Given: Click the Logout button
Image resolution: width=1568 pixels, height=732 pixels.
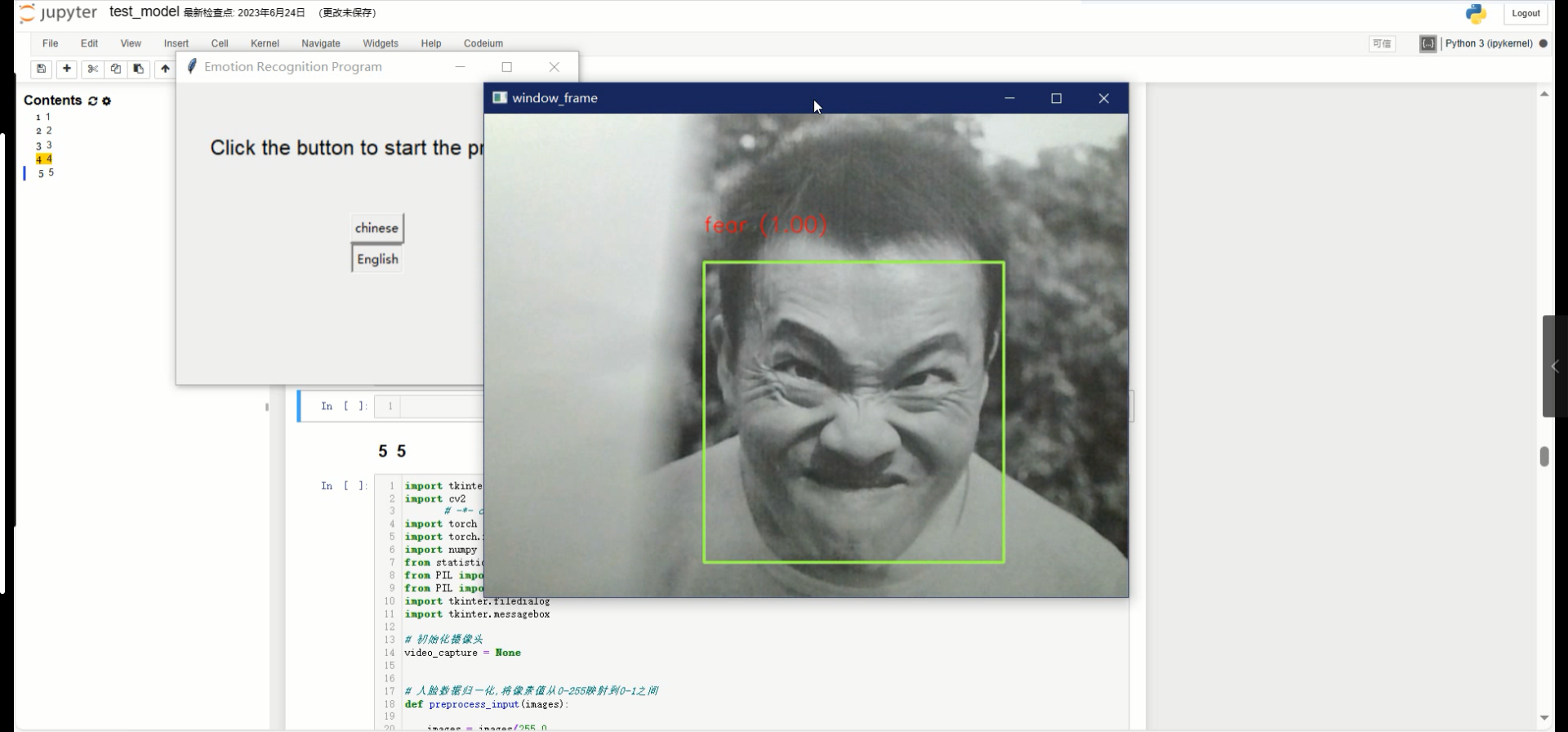Looking at the screenshot, I should (x=1526, y=13).
